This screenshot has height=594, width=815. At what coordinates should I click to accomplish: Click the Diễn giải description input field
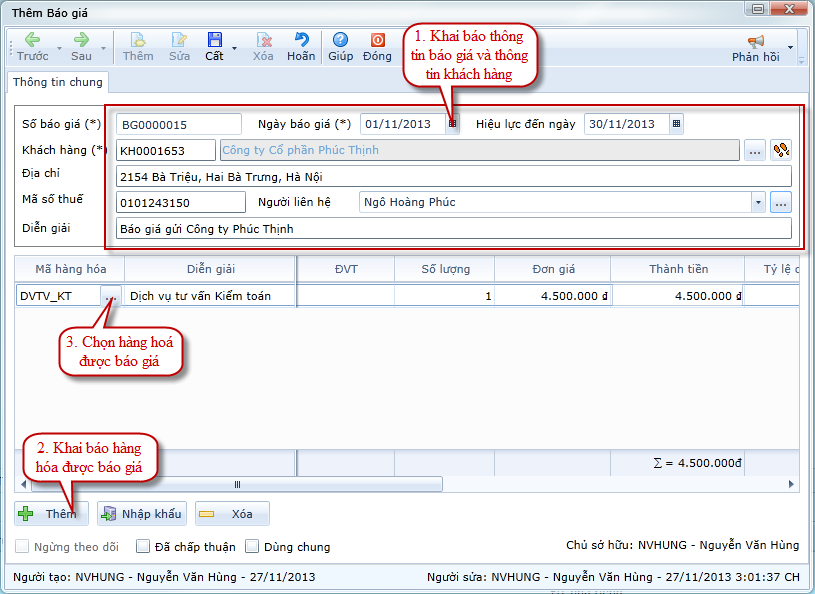click(x=453, y=228)
